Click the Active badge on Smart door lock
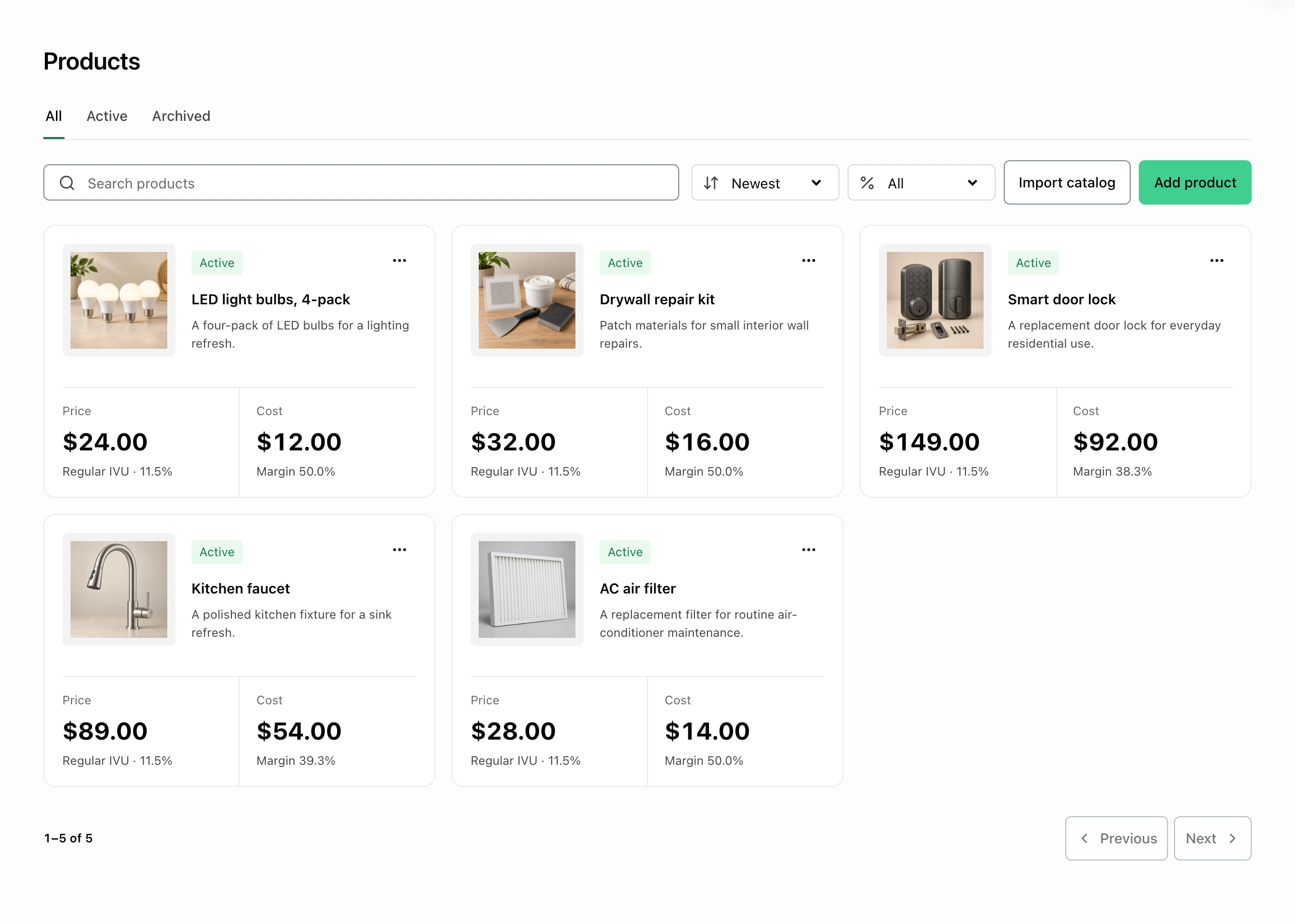This screenshot has height=924, width=1295. tap(1033, 263)
